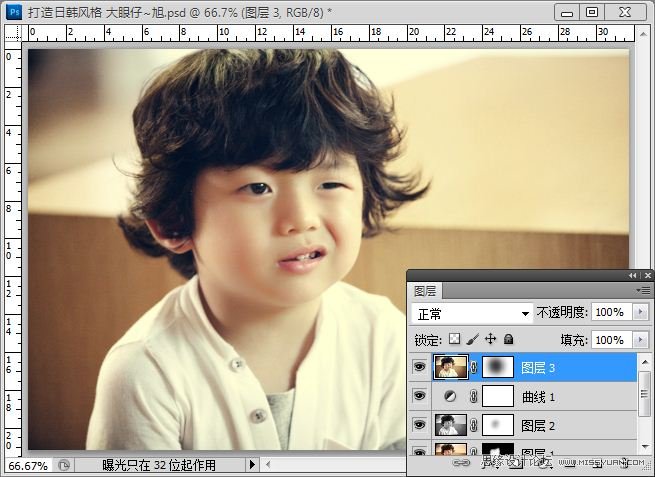The height and width of the screenshot is (477, 655).
Task: Maximize the document window
Action: pyautogui.click(x=592, y=13)
